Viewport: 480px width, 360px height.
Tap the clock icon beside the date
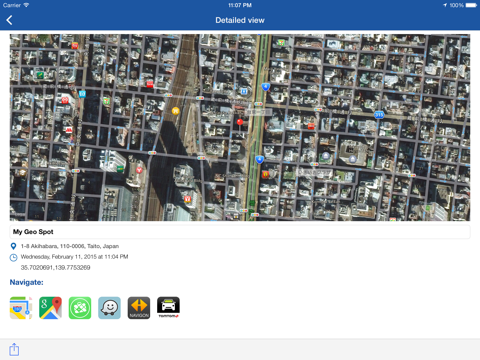coord(13,257)
